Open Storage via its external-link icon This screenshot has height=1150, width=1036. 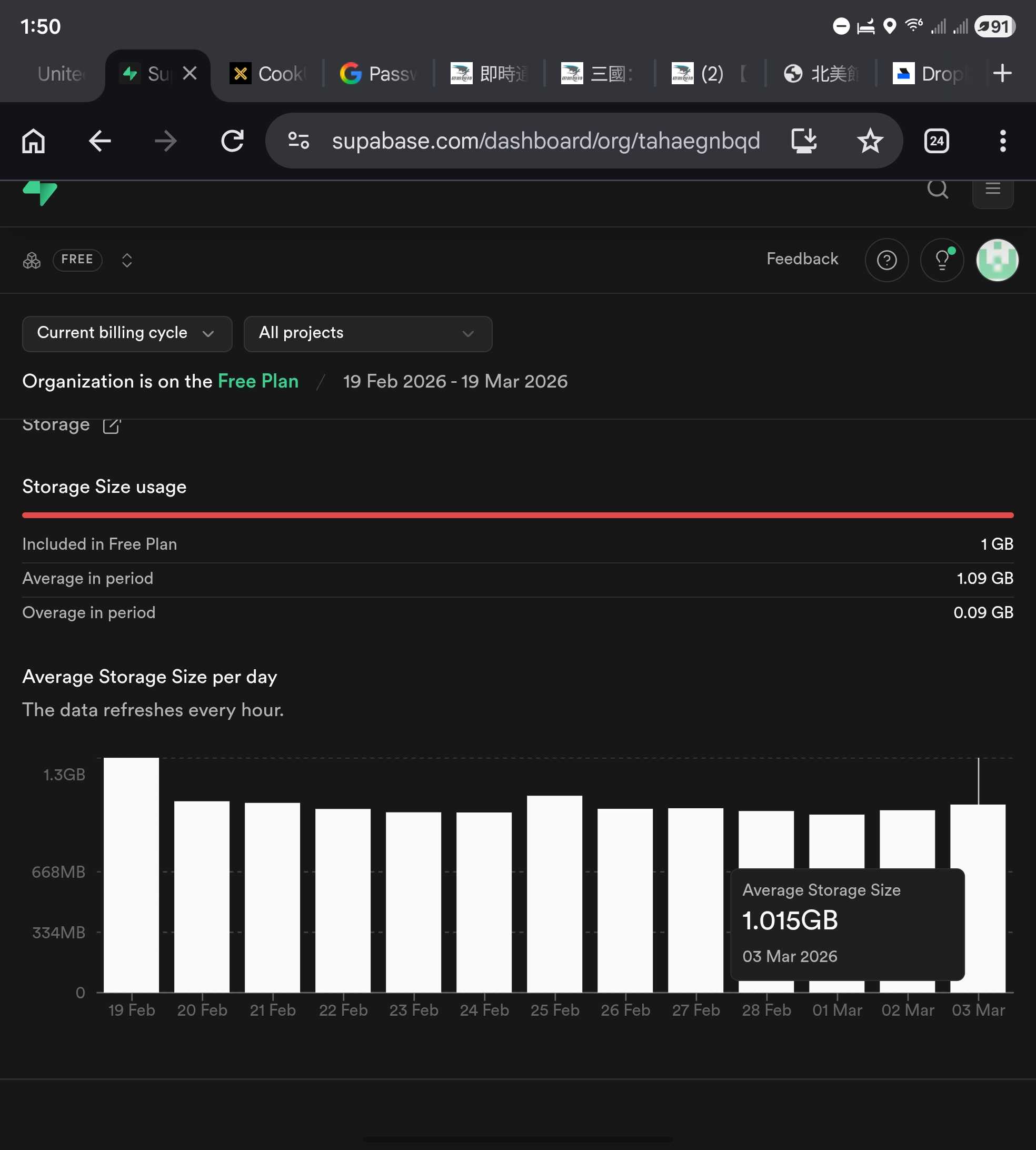point(111,426)
